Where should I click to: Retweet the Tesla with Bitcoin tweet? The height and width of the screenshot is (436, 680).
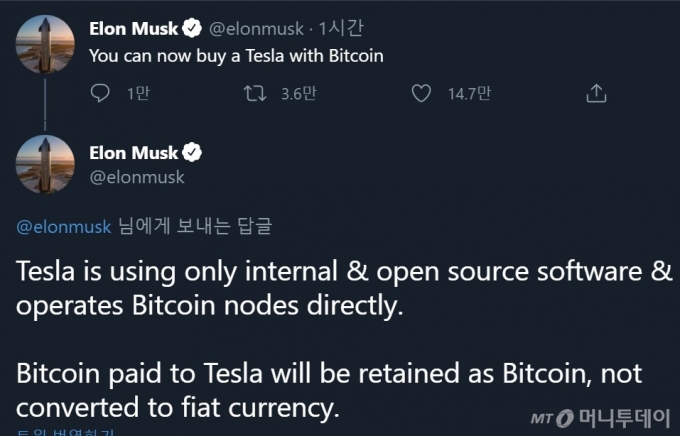pos(255,93)
